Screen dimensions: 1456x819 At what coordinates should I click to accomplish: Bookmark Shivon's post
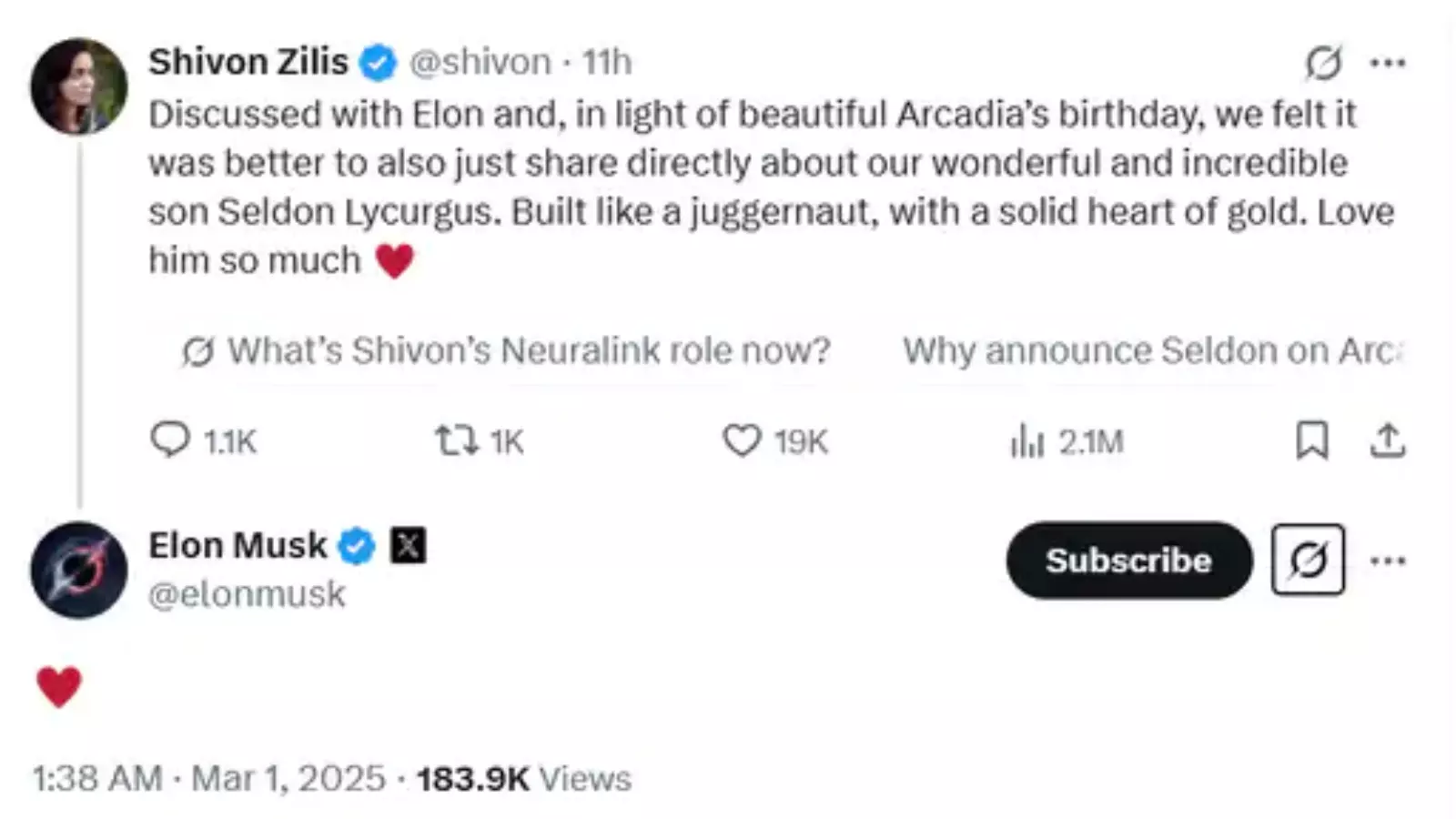(x=1312, y=441)
